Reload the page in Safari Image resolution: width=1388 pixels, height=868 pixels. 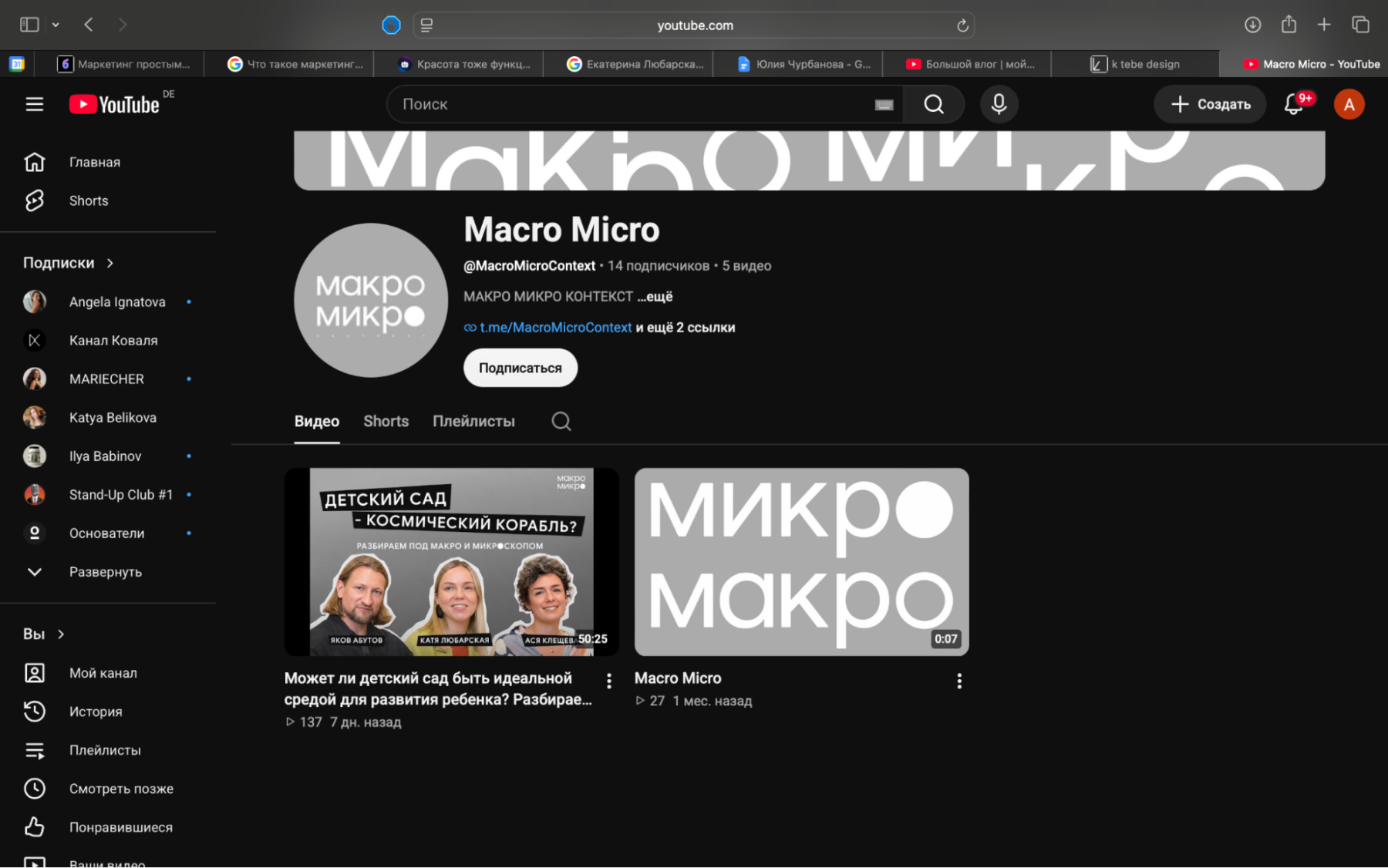[x=962, y=25]
